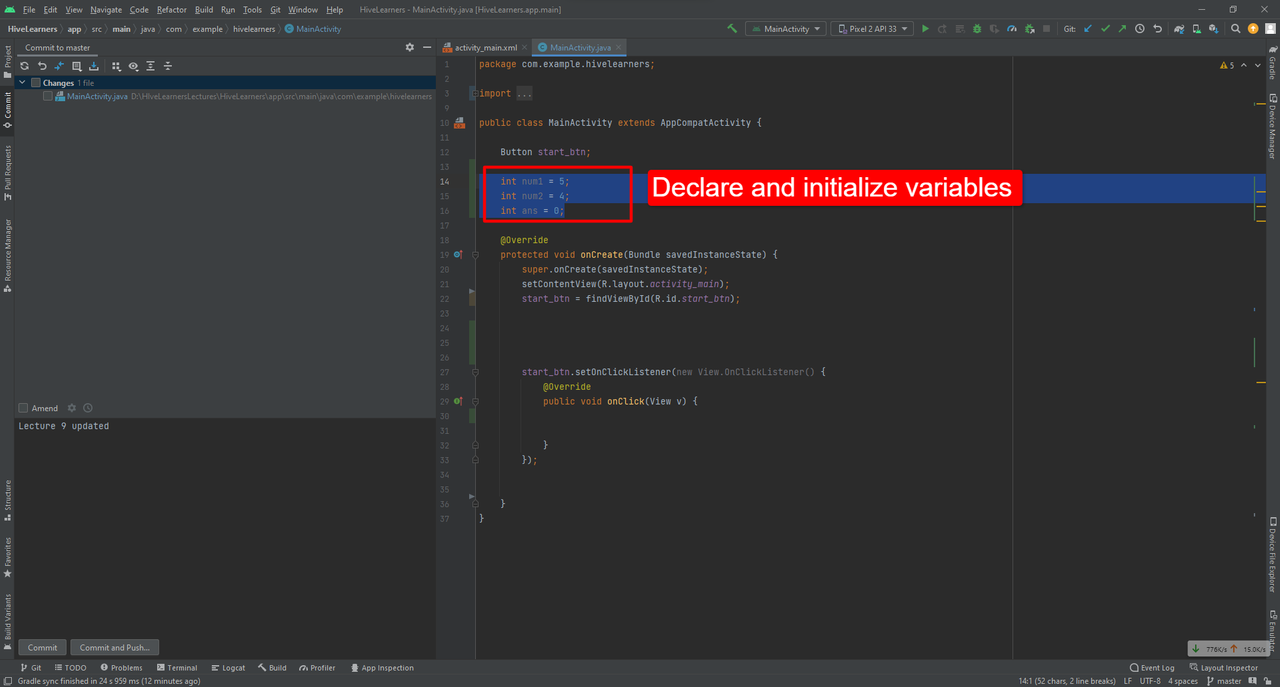Fold the onCreate method in gutter

point(475,255)
